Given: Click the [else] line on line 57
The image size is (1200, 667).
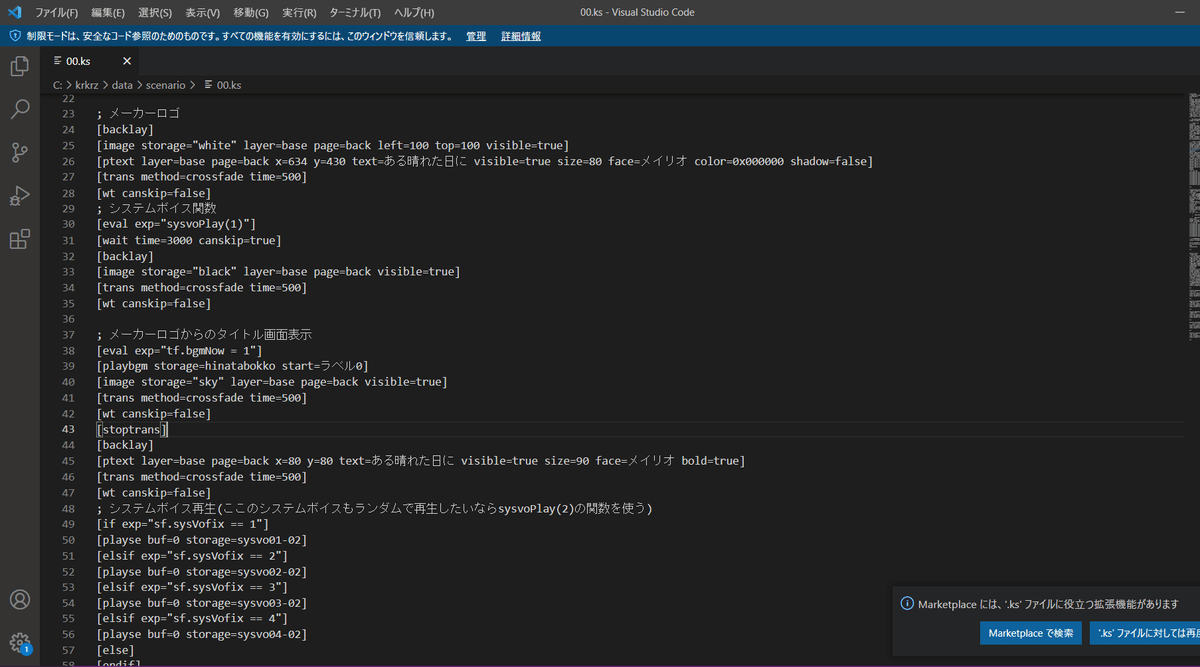Looking at the screenshot, I should (115, 650).
